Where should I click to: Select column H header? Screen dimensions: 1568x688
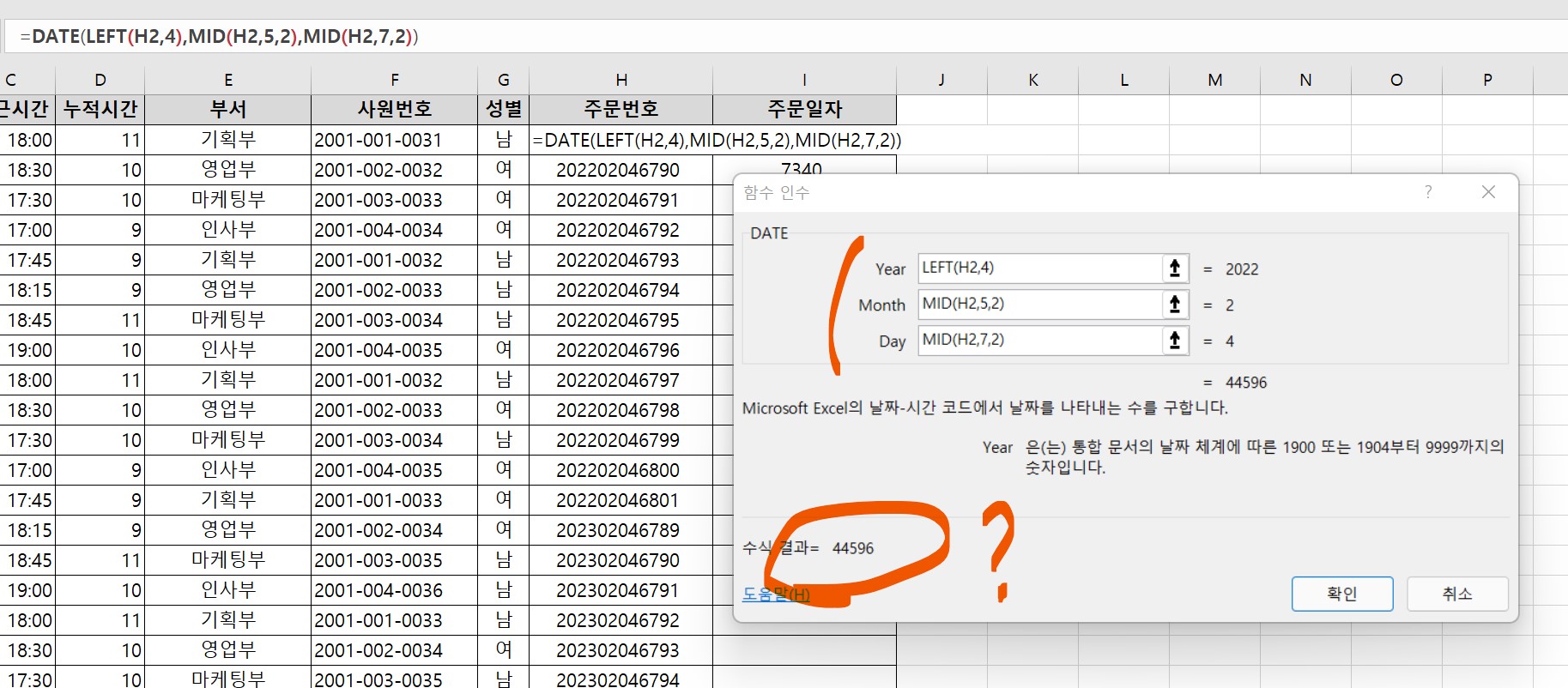tap(621, 80)
